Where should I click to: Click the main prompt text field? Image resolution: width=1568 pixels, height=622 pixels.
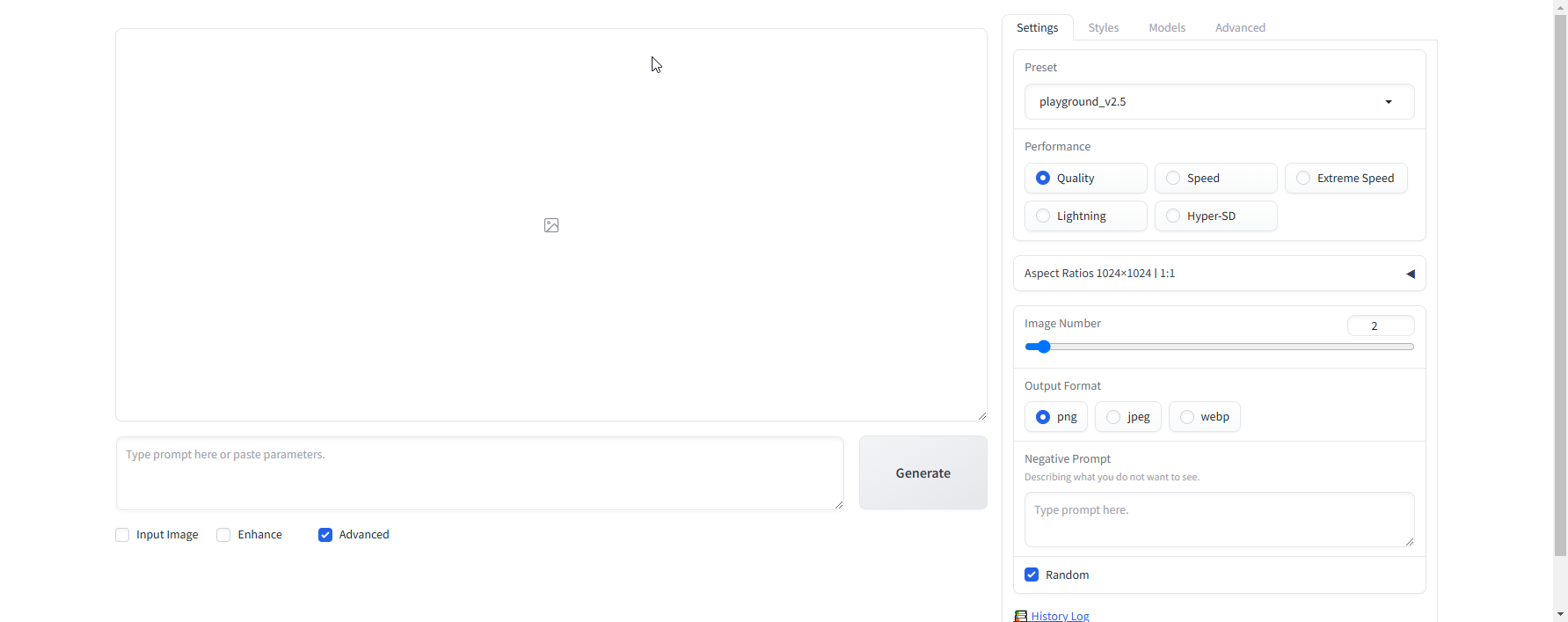(479, 473)
